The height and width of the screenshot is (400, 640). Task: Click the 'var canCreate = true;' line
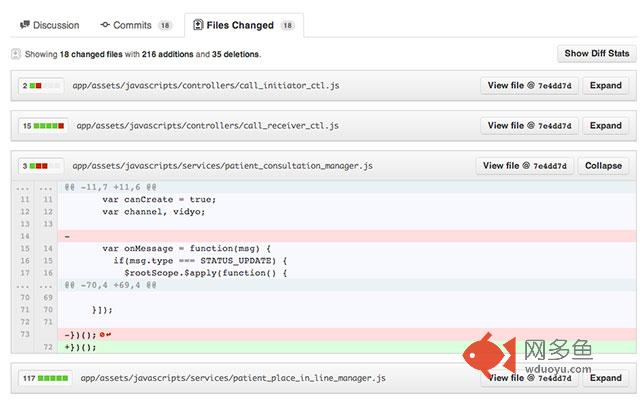159,200
